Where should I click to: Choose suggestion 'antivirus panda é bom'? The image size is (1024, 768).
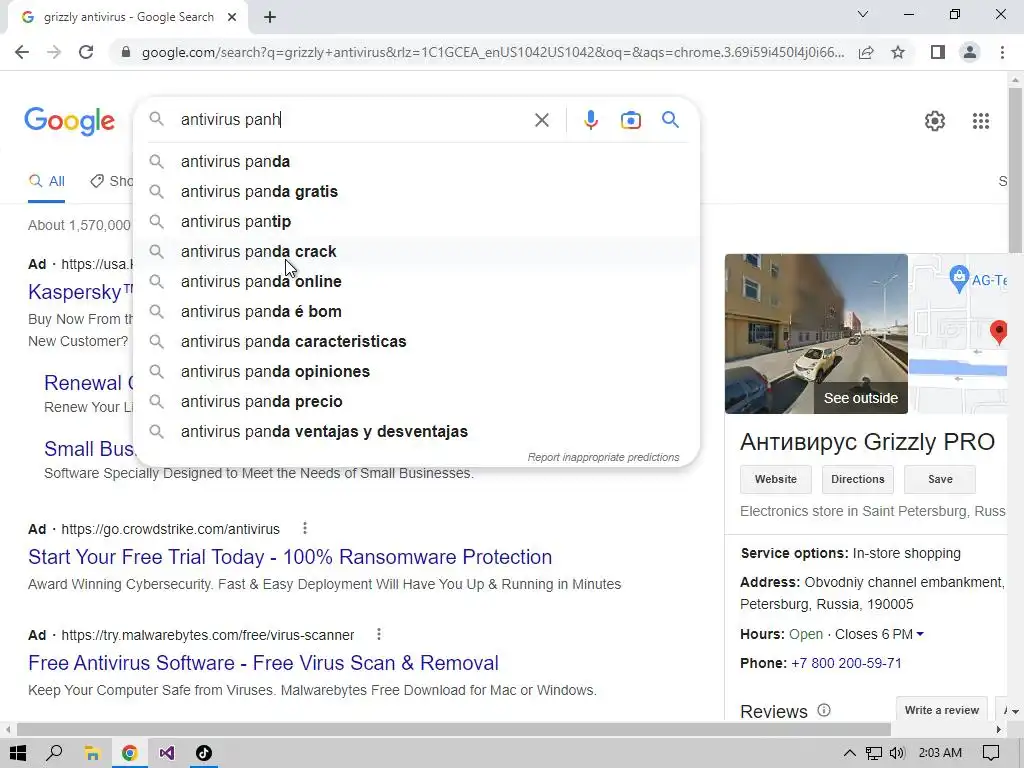(x=416, y=312)
